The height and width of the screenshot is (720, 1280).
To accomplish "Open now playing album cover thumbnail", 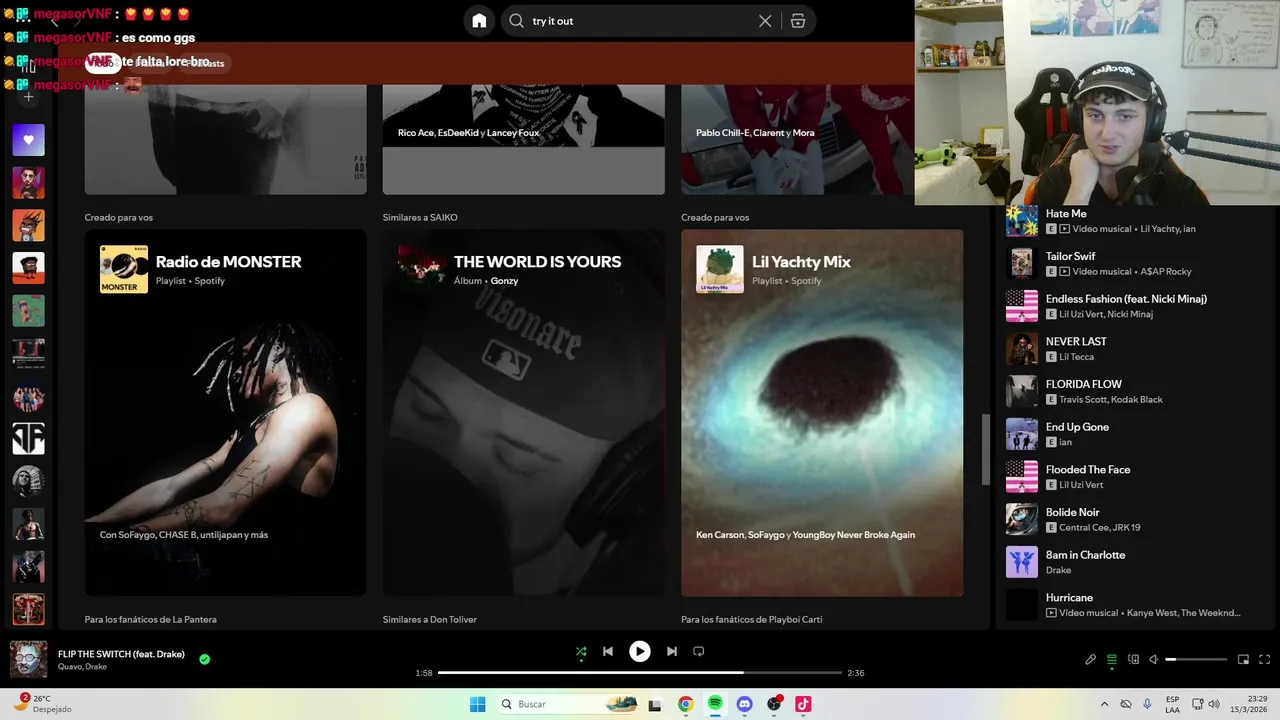I will pos(28,659).
